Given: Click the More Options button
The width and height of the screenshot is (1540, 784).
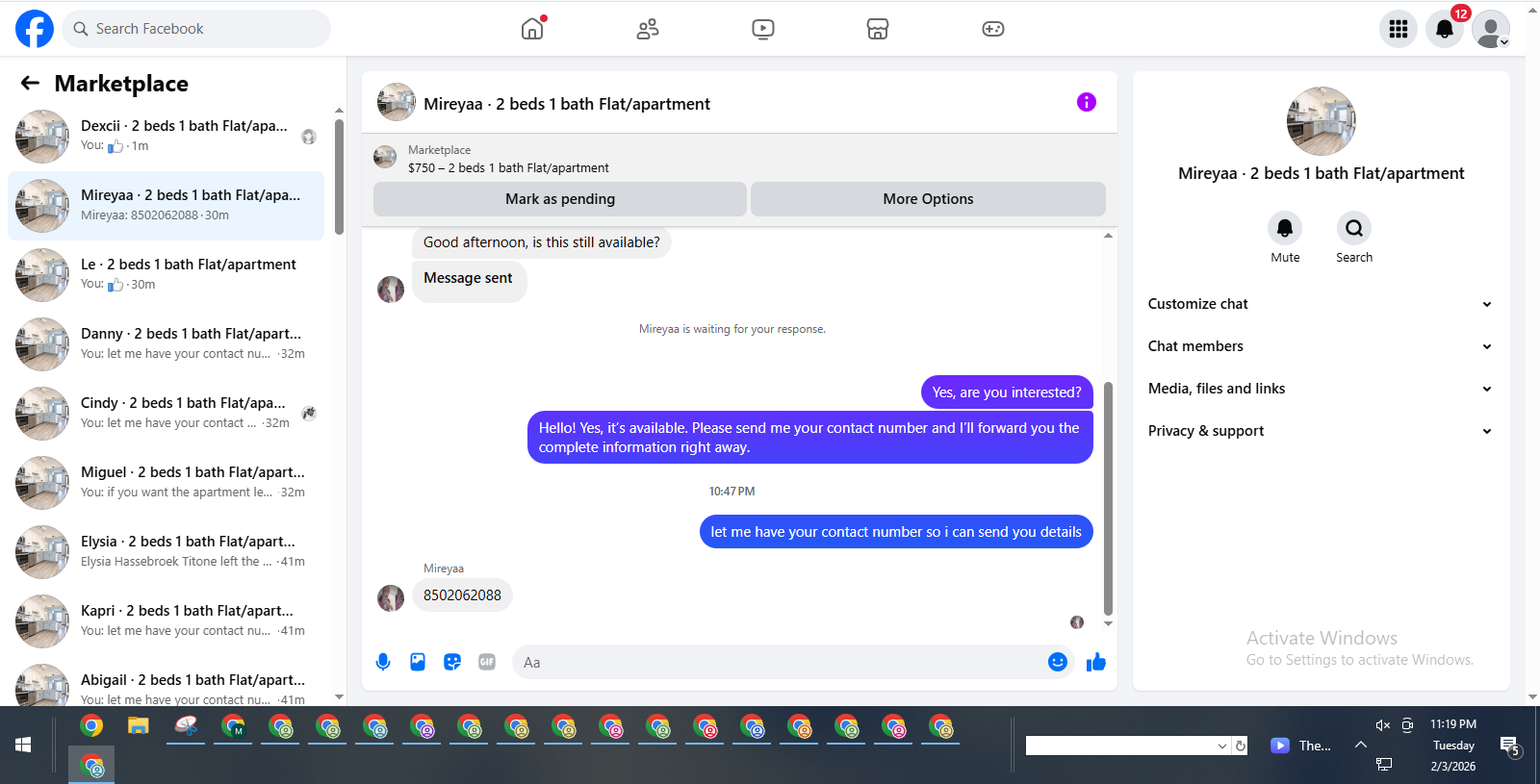Looking at the screenshot, I should tap(928, 199).
